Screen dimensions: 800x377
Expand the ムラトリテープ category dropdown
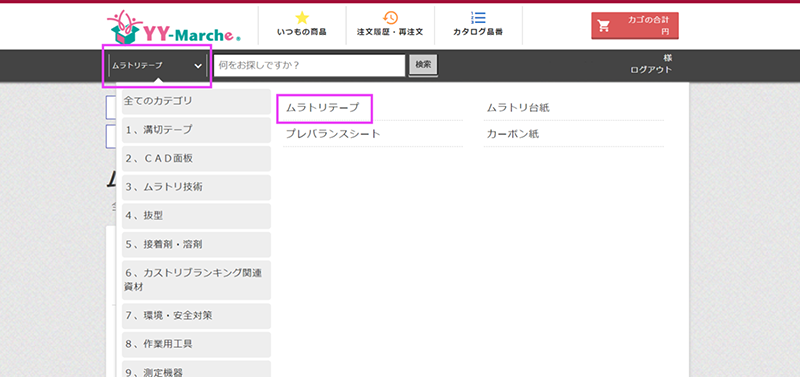tap(158, 66)
